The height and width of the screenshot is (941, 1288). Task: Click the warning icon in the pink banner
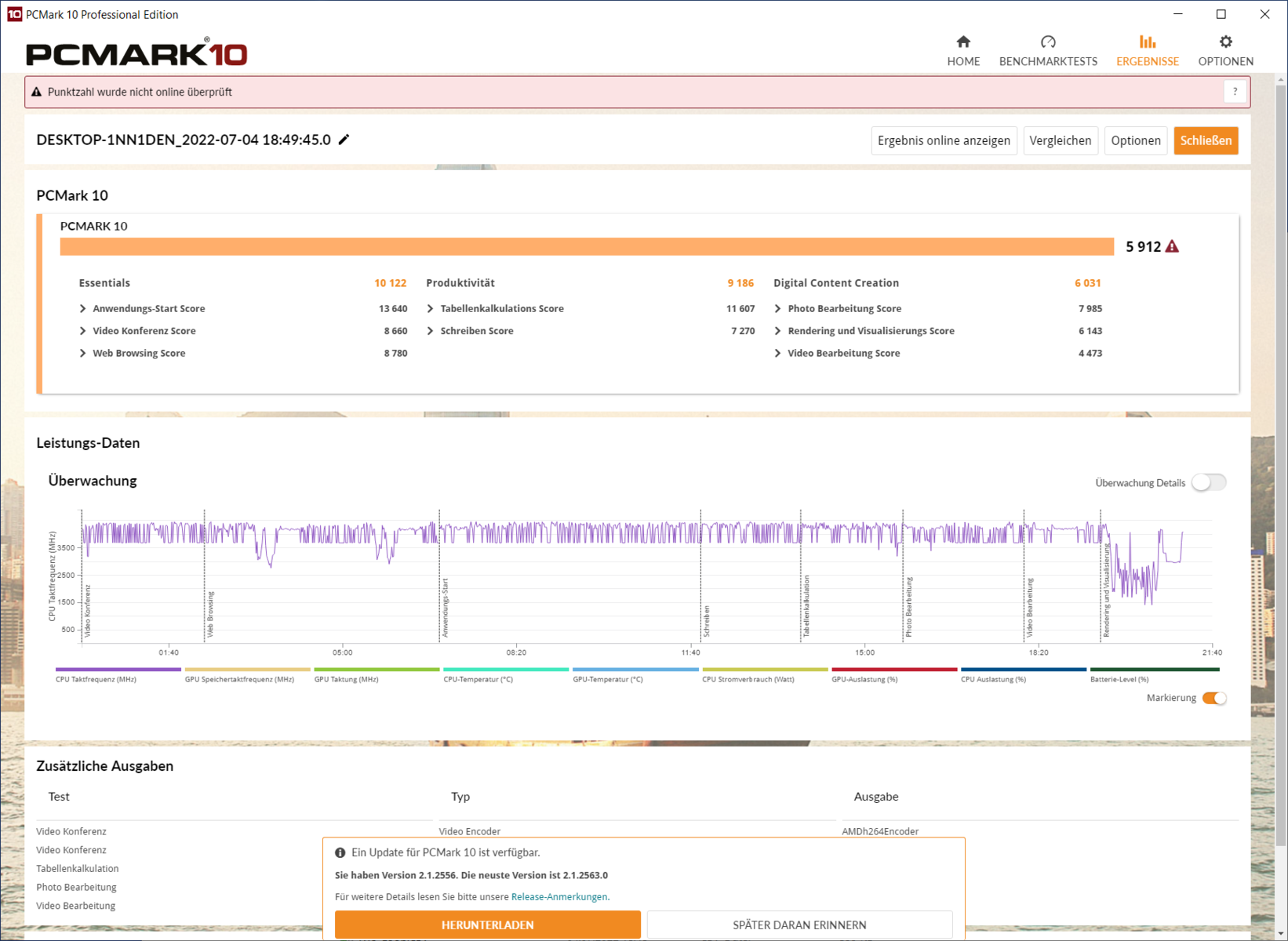point(36,92)
